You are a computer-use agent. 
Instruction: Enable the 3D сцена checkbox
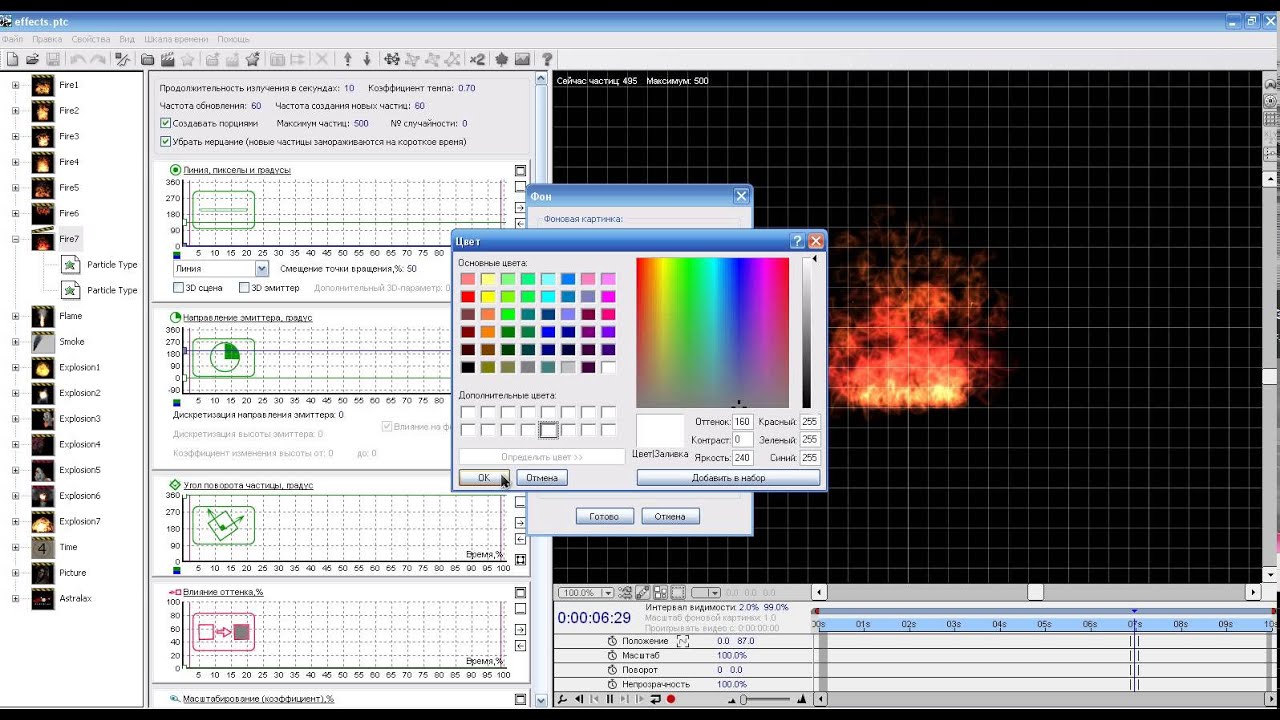tap(179, 288)
